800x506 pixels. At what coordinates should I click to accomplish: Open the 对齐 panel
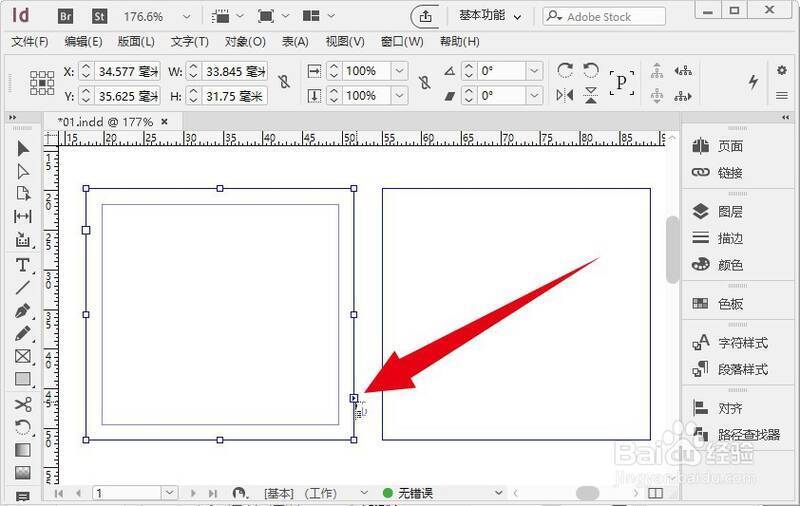pyautogui.click(x=717, y=408)
